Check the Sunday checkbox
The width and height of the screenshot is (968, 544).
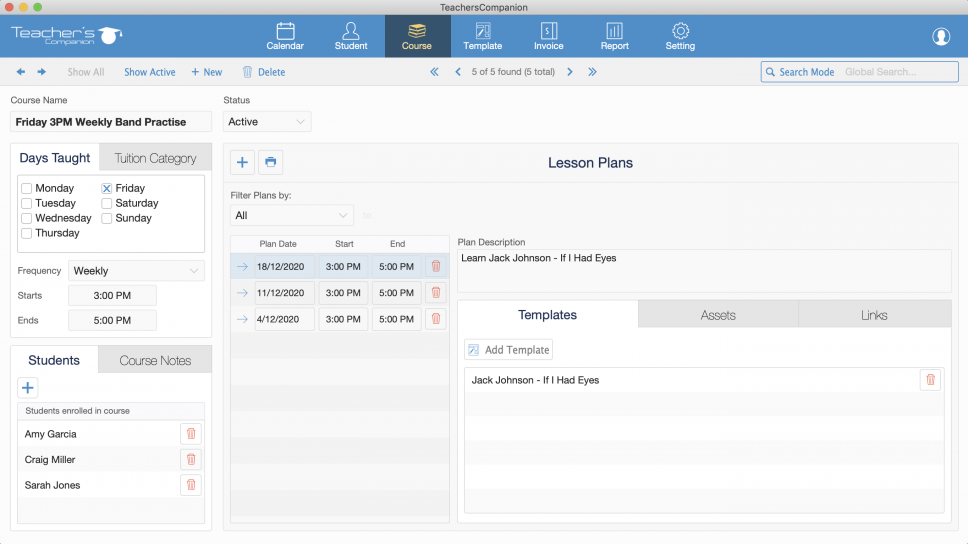(x=107, y=218)
